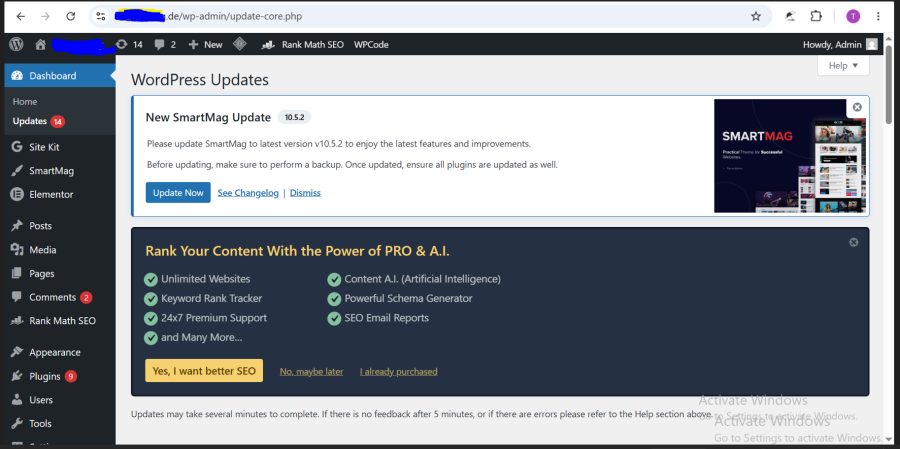This screenshot has height=449, width=900.
Task: Click the WordPress Updates heading
Action: (x=200, y=80)
